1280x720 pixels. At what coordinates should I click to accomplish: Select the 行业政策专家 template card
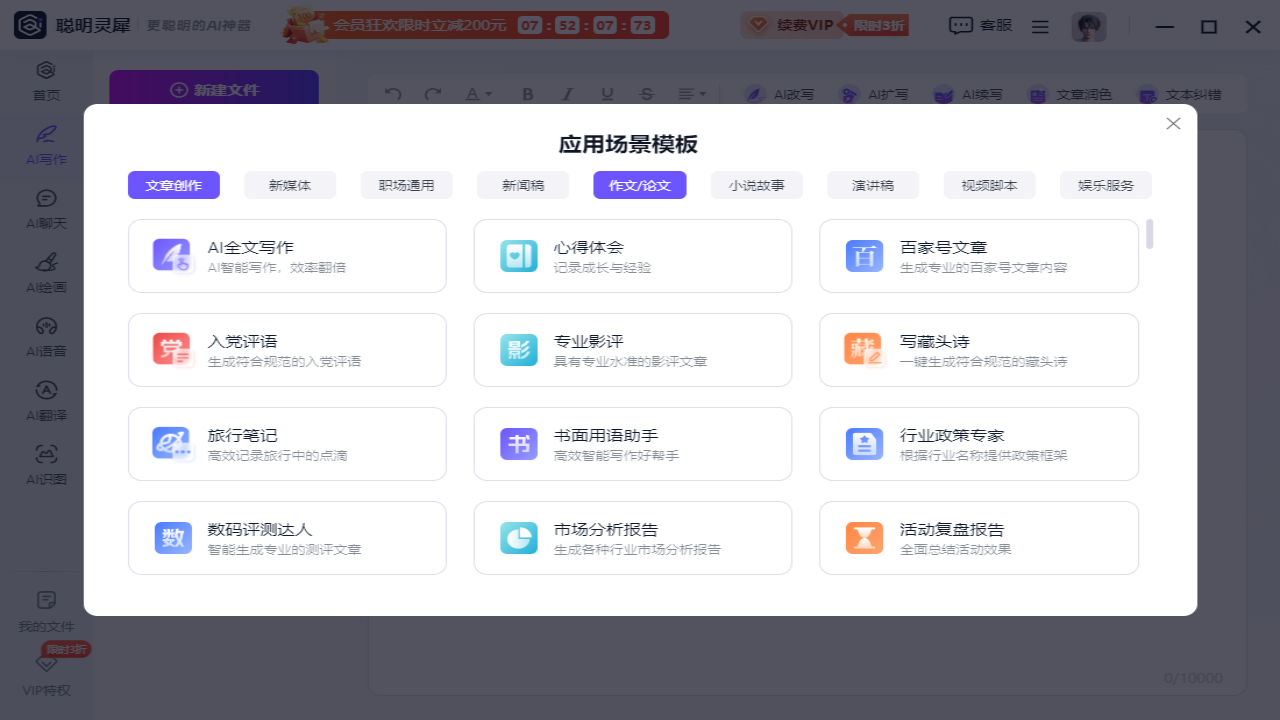(979, 444)
